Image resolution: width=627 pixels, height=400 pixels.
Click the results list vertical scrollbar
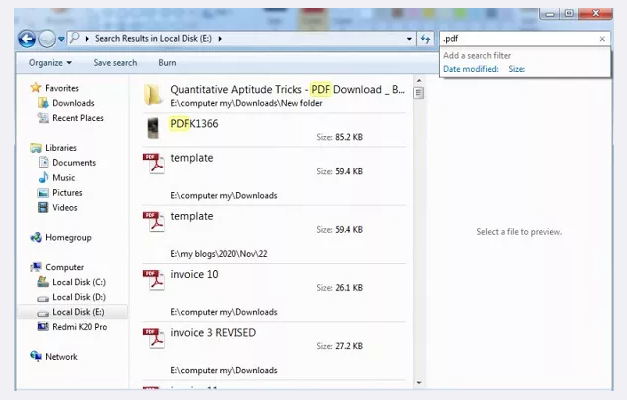(418, 200)
